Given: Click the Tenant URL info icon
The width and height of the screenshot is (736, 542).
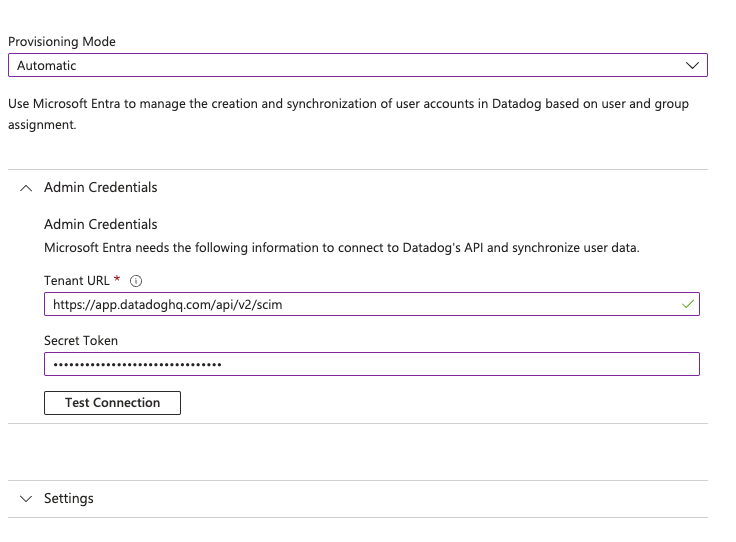Looking at the screenshot, I should coord(136,281).
